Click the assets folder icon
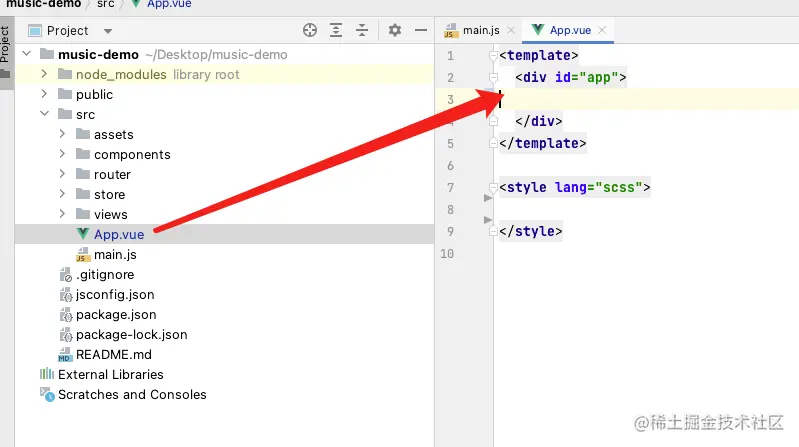799x447 pixels. [83, 134]
